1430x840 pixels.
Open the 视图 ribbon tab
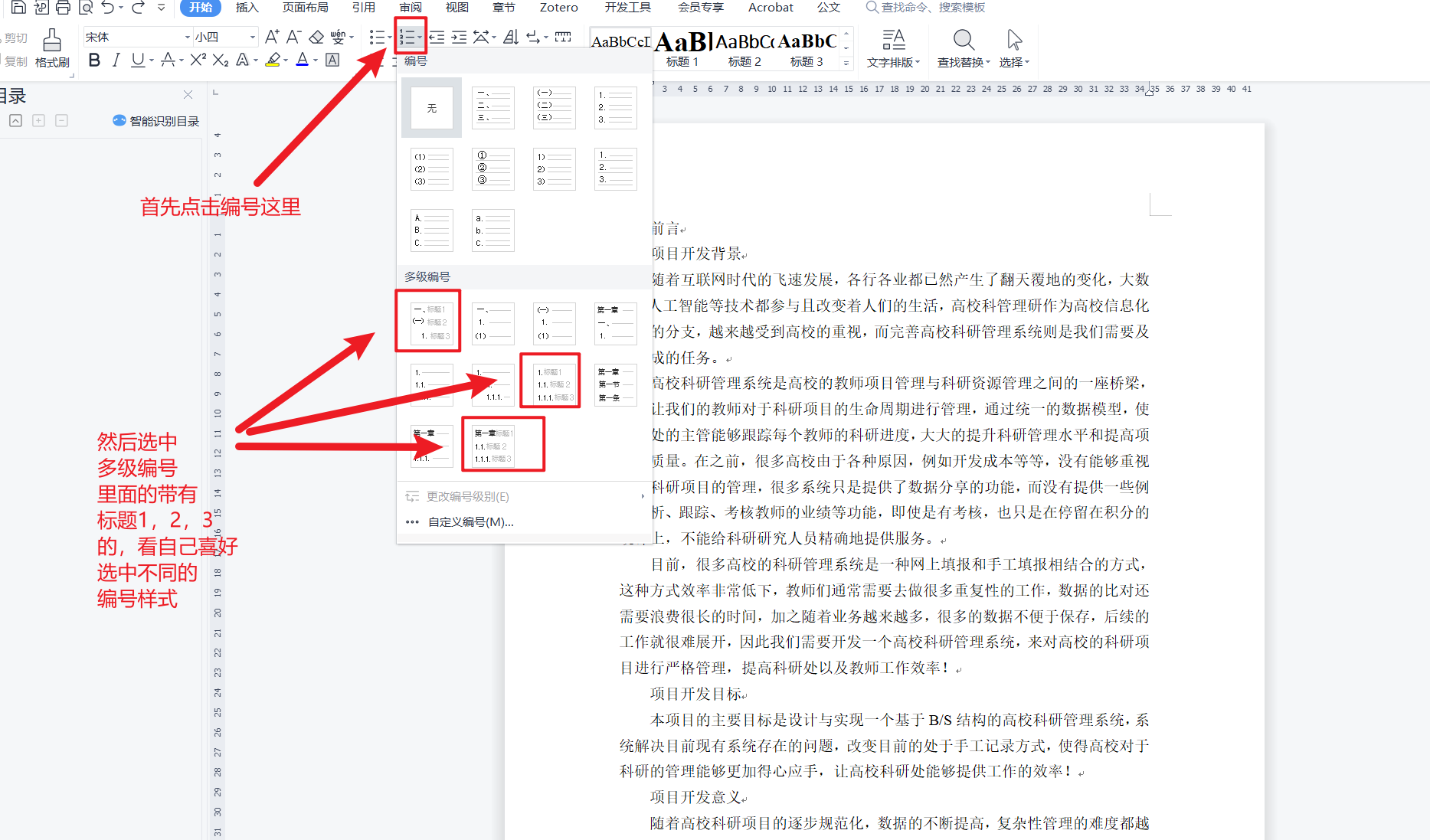pyautogui.click(x=457, y=8)
